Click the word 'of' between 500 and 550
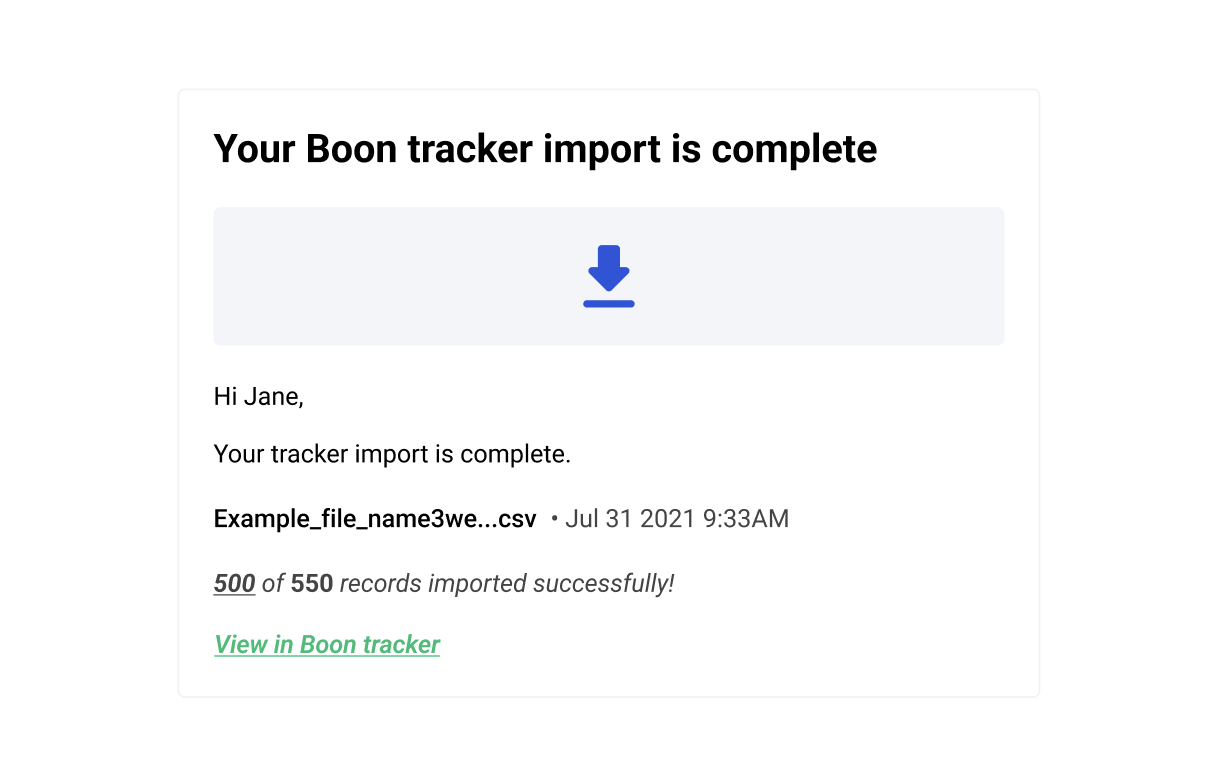The height and width of the screenshot is (780, 1230). tap(273, 583)
